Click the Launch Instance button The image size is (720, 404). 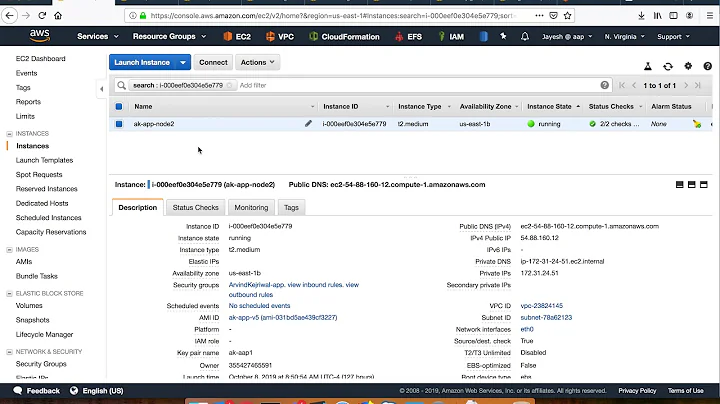[x=142, y=62]
